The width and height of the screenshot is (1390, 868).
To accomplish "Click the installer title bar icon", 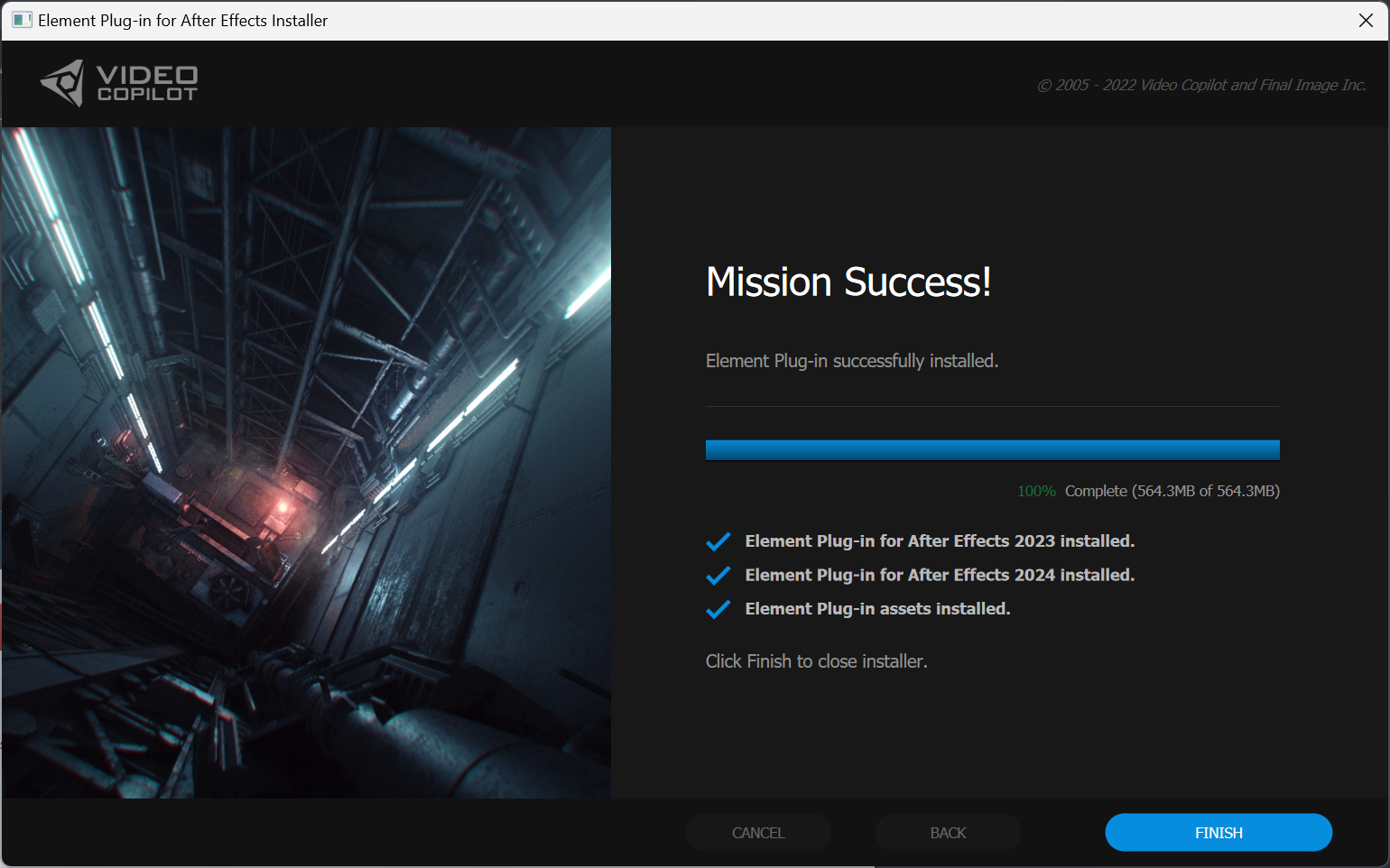I will pyautogui.click(x=22, y=20).
